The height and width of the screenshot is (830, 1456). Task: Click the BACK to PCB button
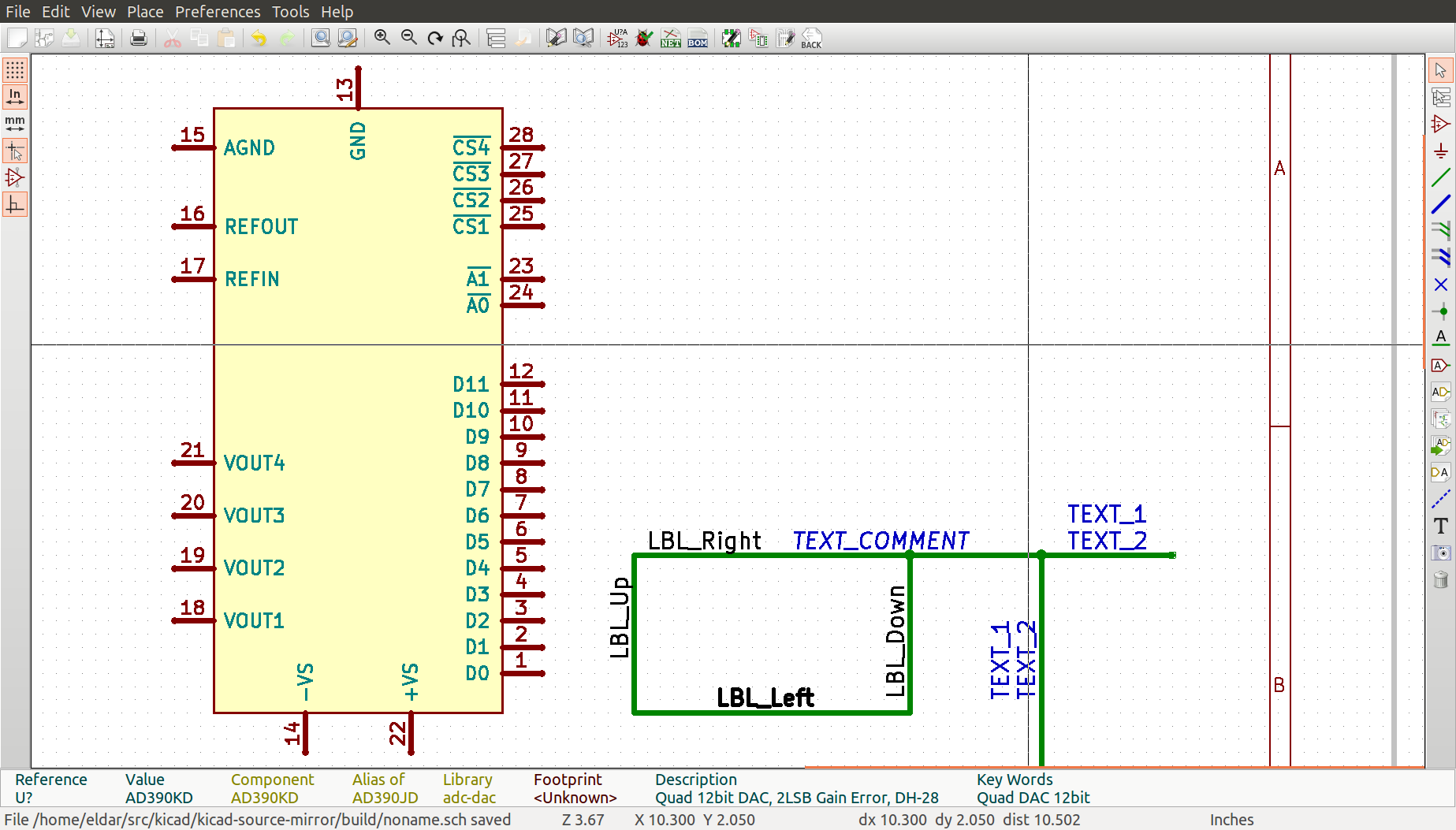point(811,38)
